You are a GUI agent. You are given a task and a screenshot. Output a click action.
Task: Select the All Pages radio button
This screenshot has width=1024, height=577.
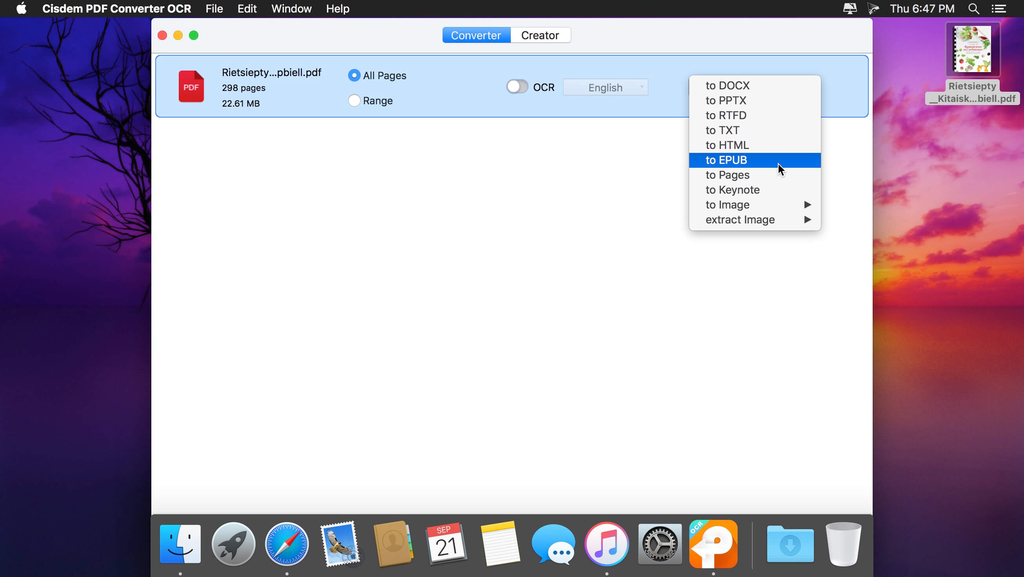coord(354,75)
